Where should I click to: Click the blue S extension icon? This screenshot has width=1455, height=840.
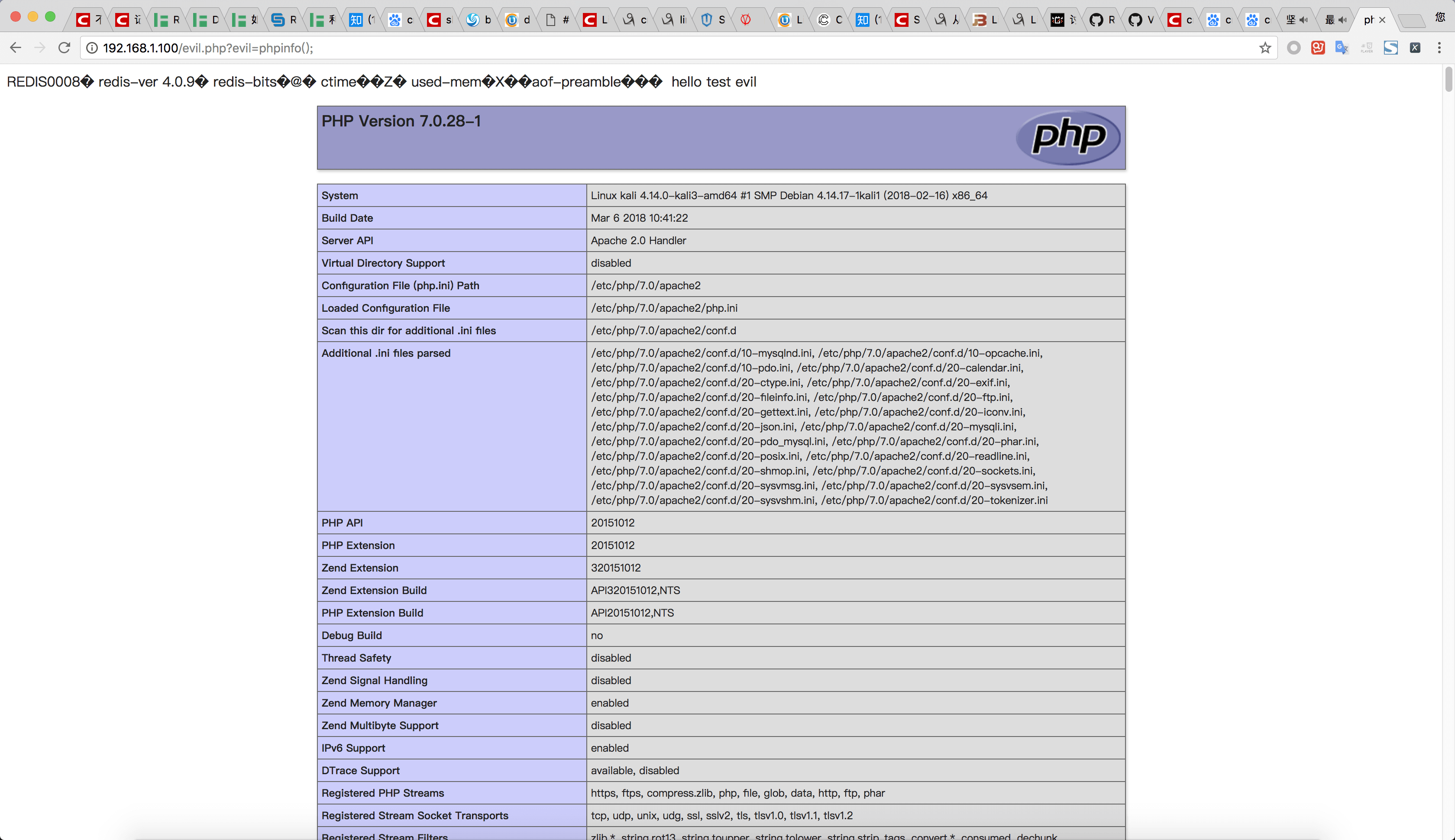point(1391,48)
